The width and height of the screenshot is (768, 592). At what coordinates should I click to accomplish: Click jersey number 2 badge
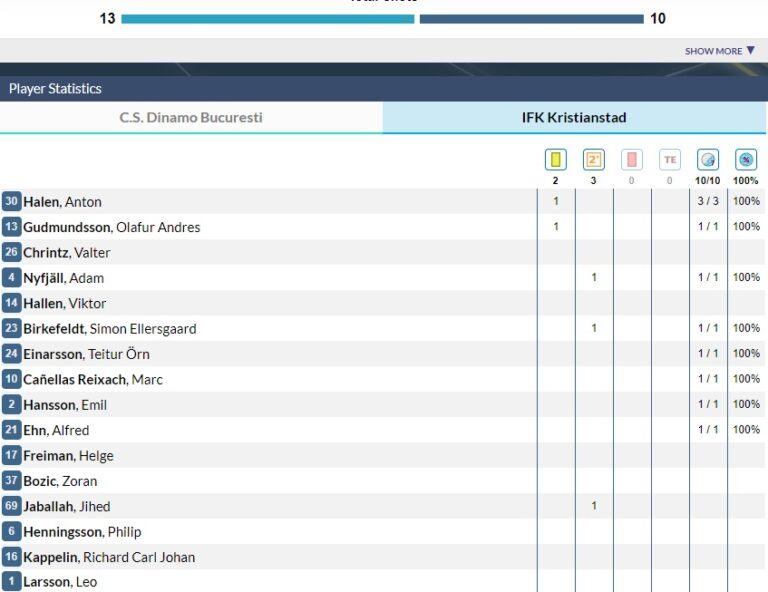click(x=11, y=404)
